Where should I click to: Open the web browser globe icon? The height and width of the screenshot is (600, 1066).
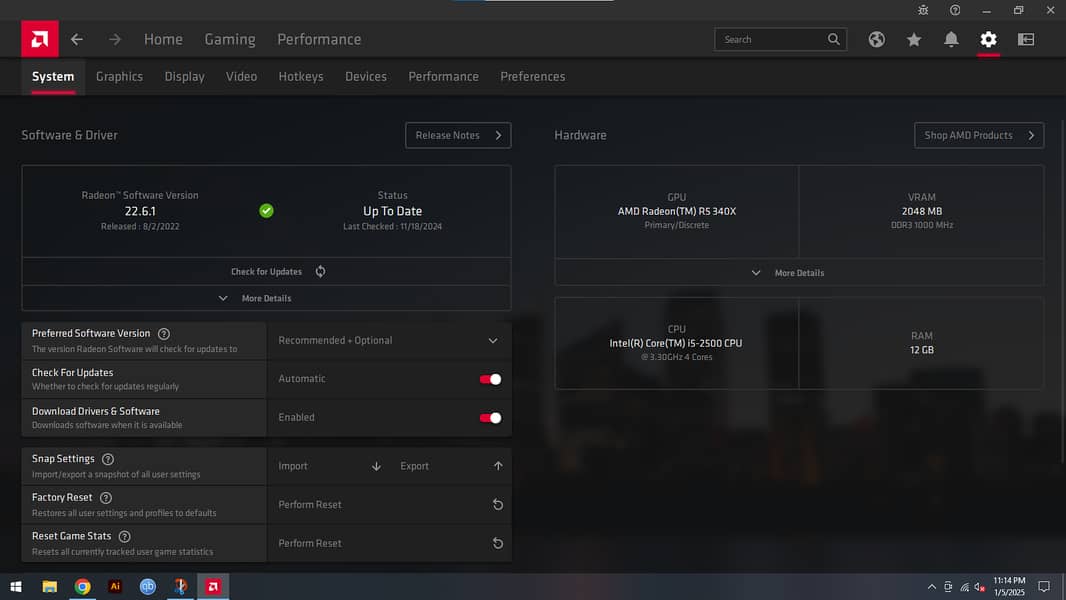coord(876,39)
